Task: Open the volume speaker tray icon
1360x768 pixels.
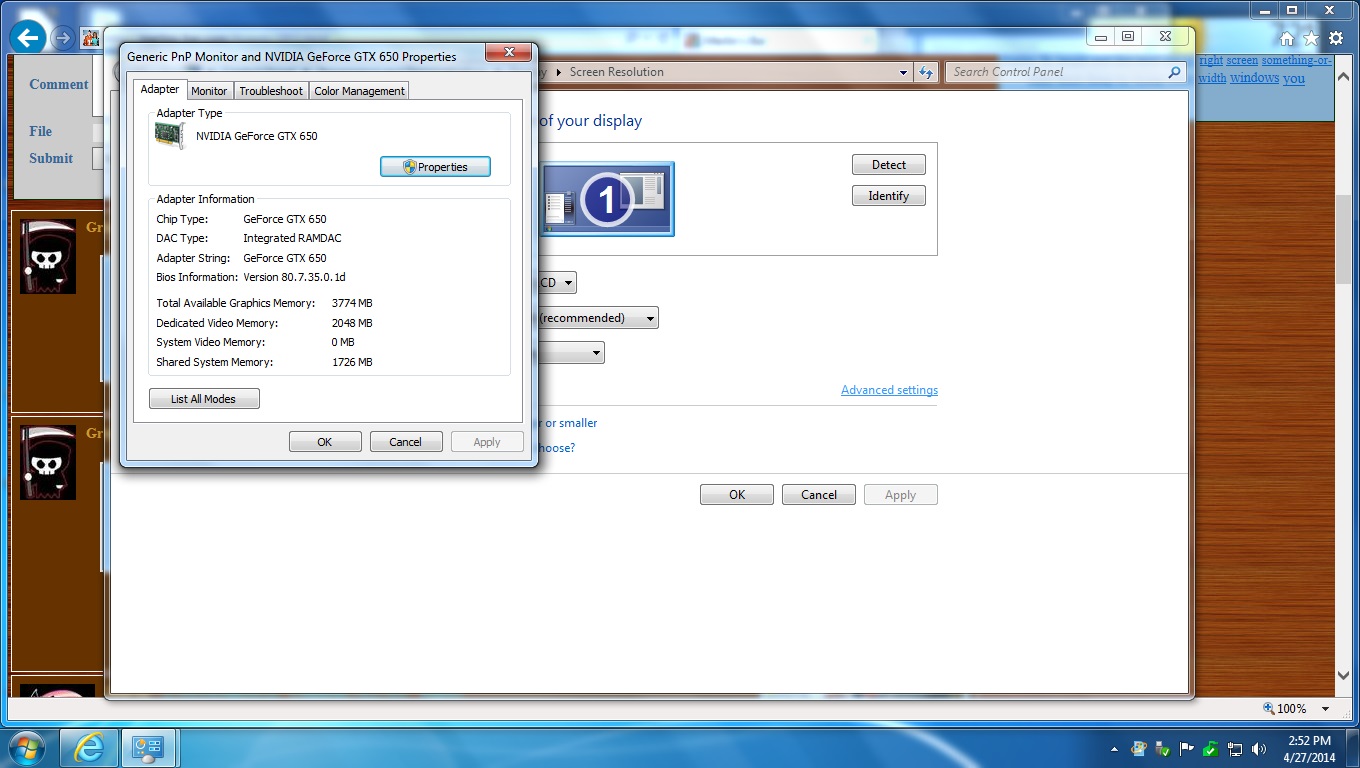Action: click(1259, 748)
